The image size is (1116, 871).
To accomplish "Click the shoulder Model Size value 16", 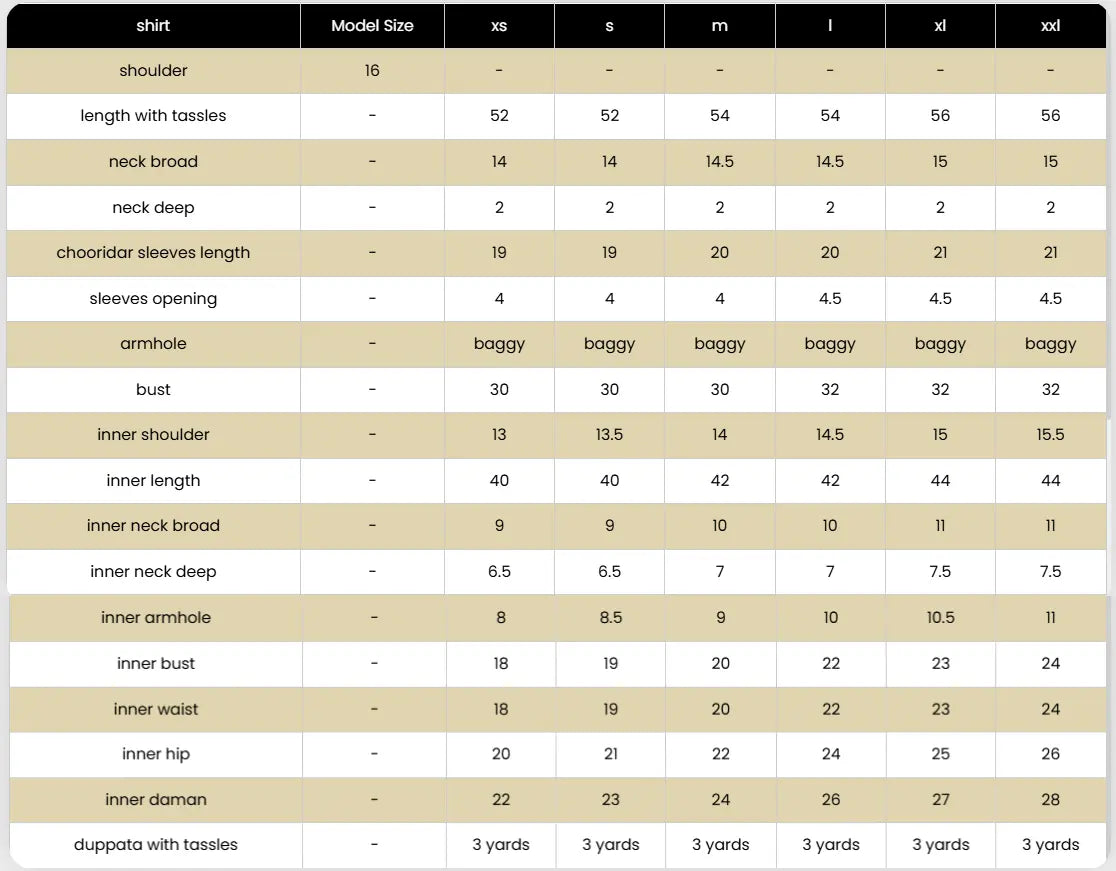I will 372,71.
